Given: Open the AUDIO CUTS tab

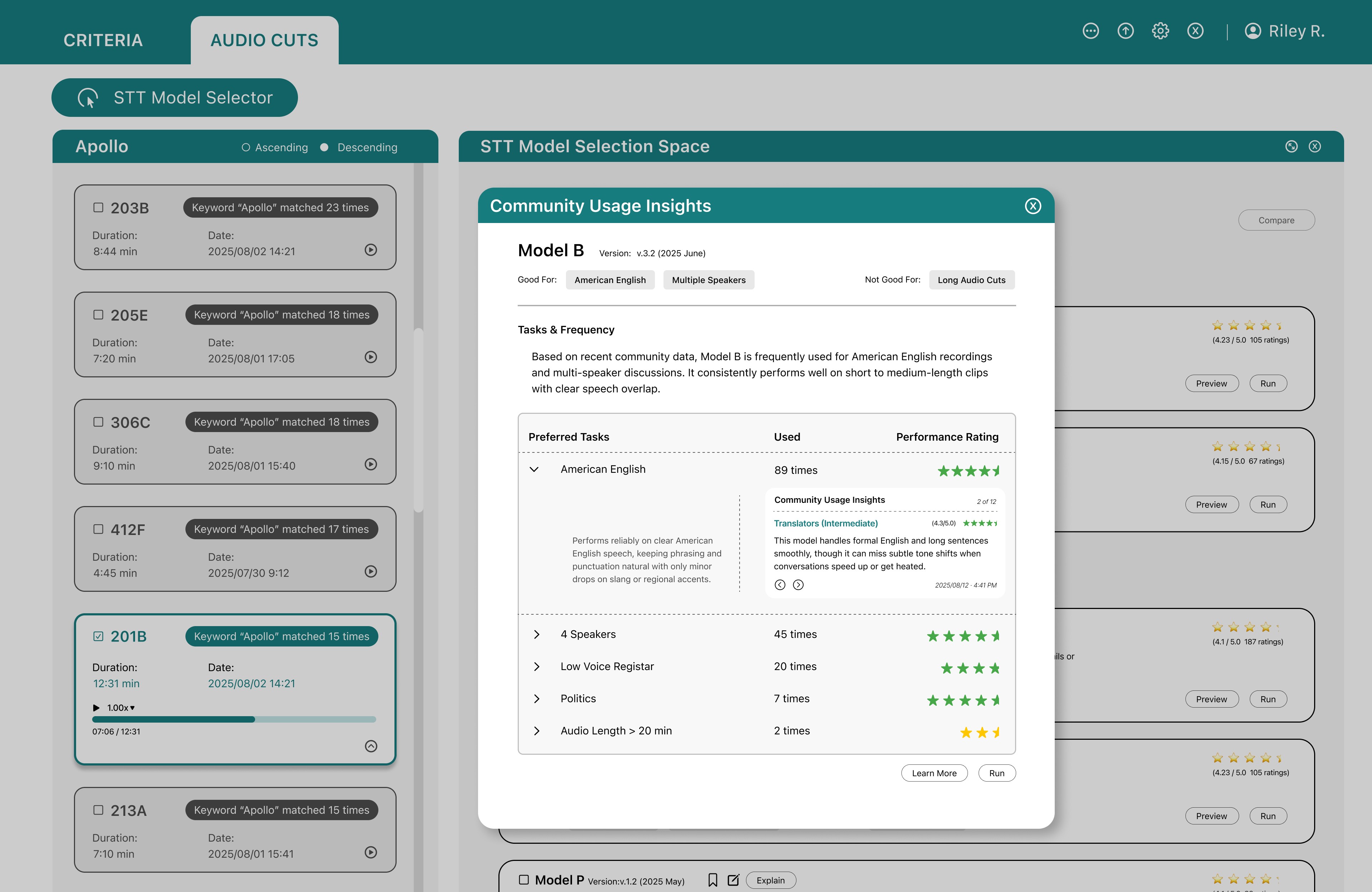Looking at the screenshot, I should [264, 40].
